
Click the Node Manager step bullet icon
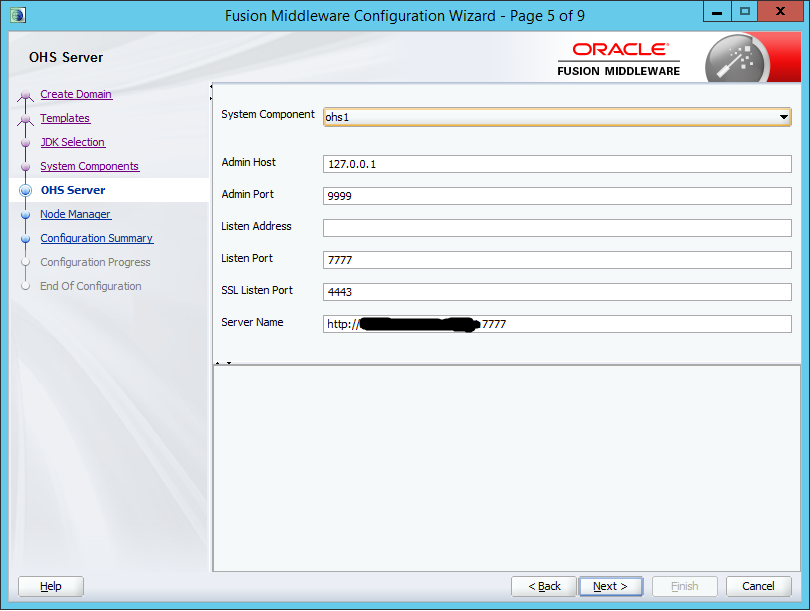click(25, 214)
